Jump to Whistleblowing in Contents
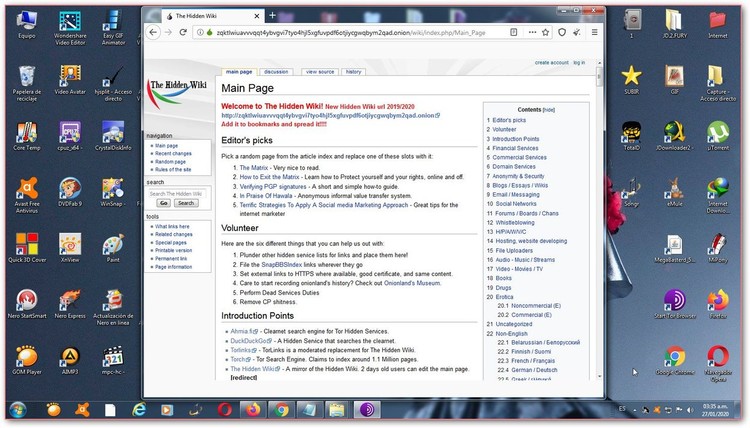 click(515, 223)
